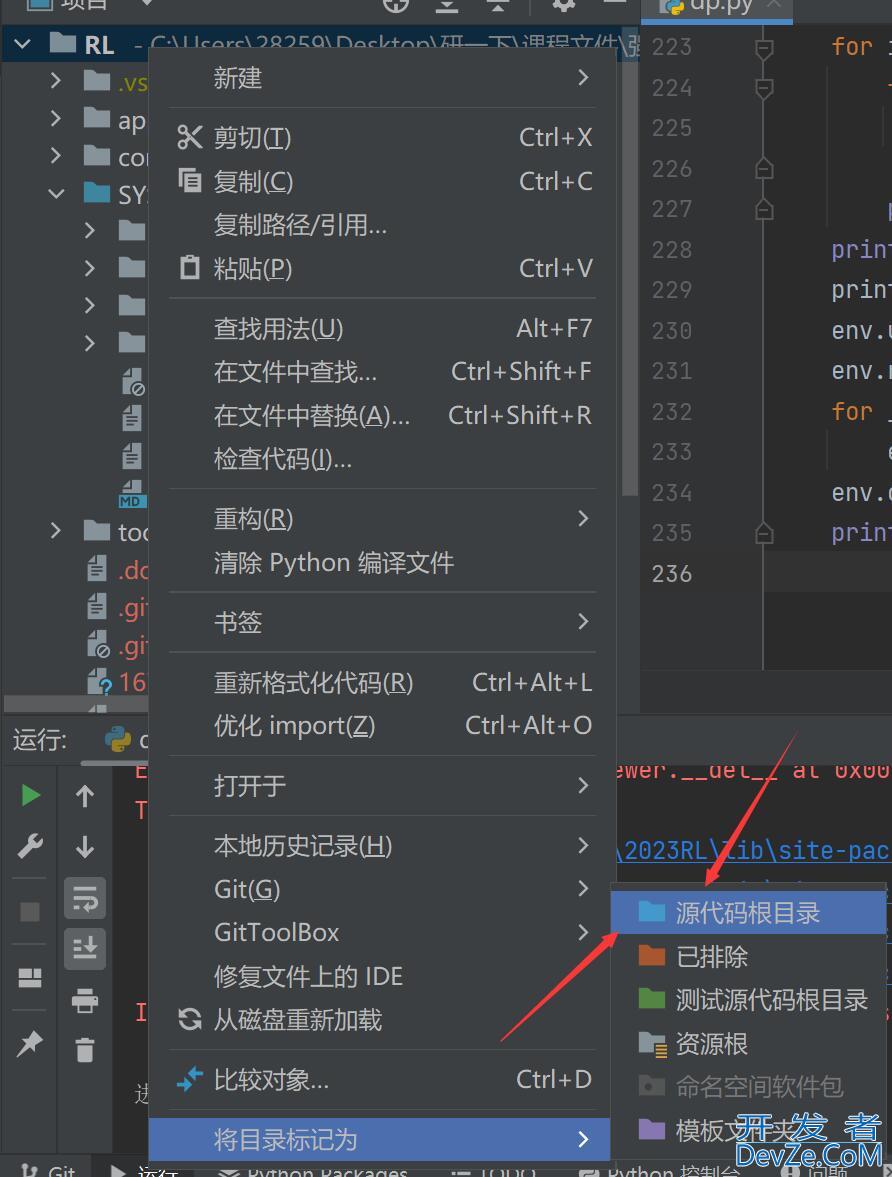Mark directory as 资源根
The width and height of the screenshot is (892, 1177).
click(749, 1043)
